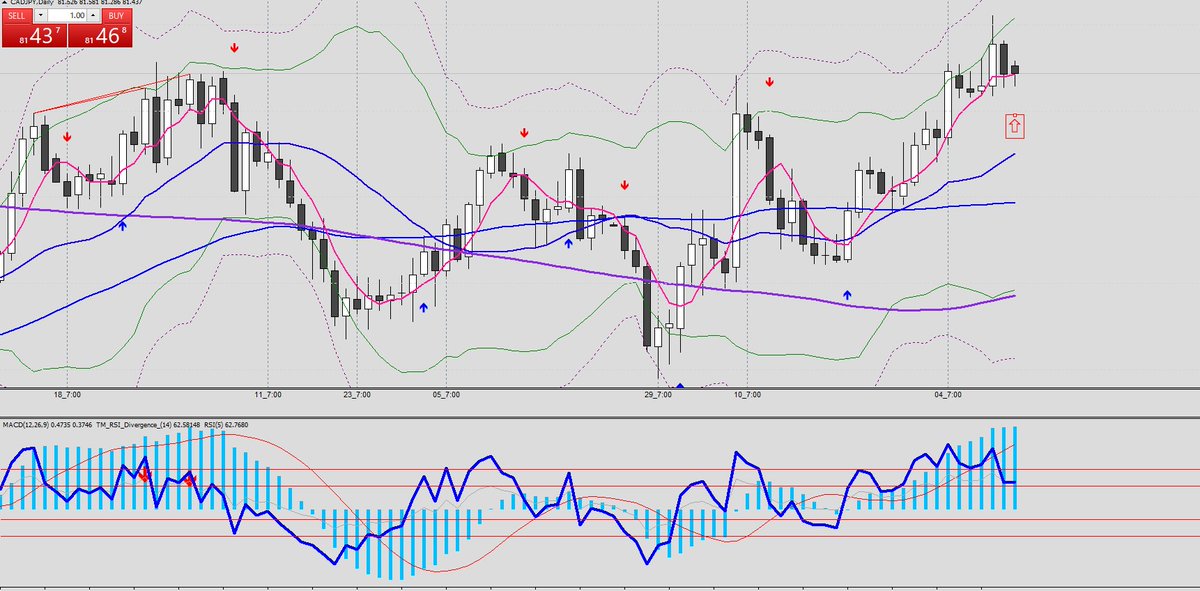The height and width of the screenshot is (591, 1200).
Task: Click the CADJPY,Daily chart title text
Action: coord(32,3)
